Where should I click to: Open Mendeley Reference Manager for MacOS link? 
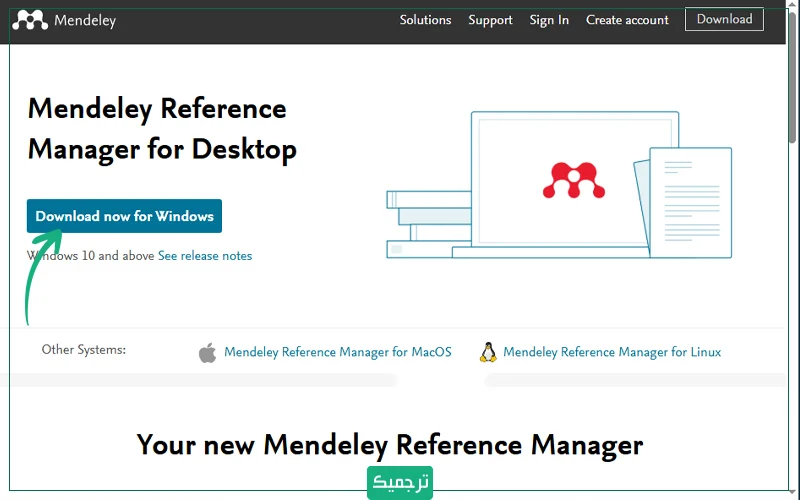[338, 352]
